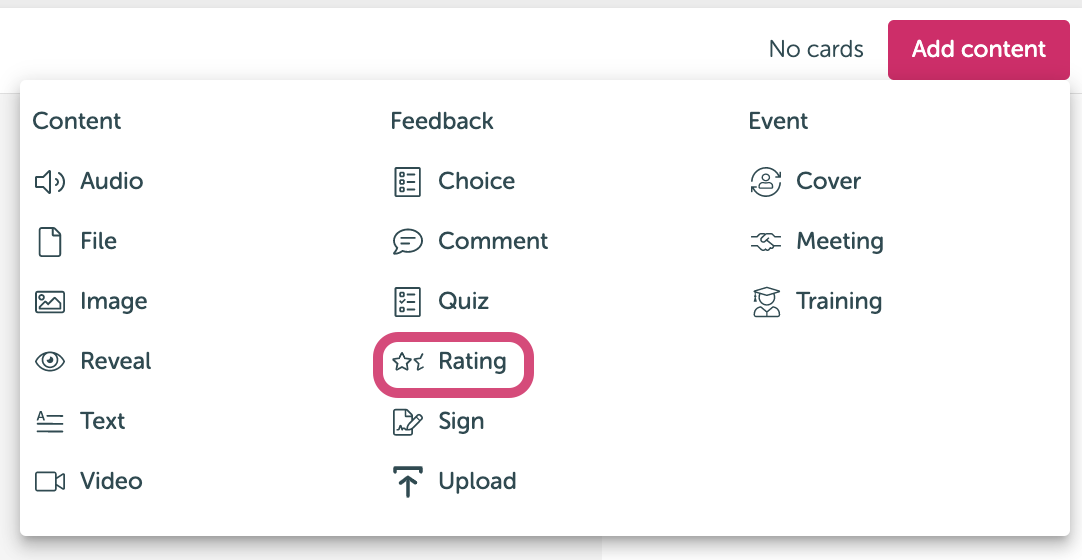Click the Reveal eye icon
This screenshot has height=560, width=1082.
(x=50, y=361)
